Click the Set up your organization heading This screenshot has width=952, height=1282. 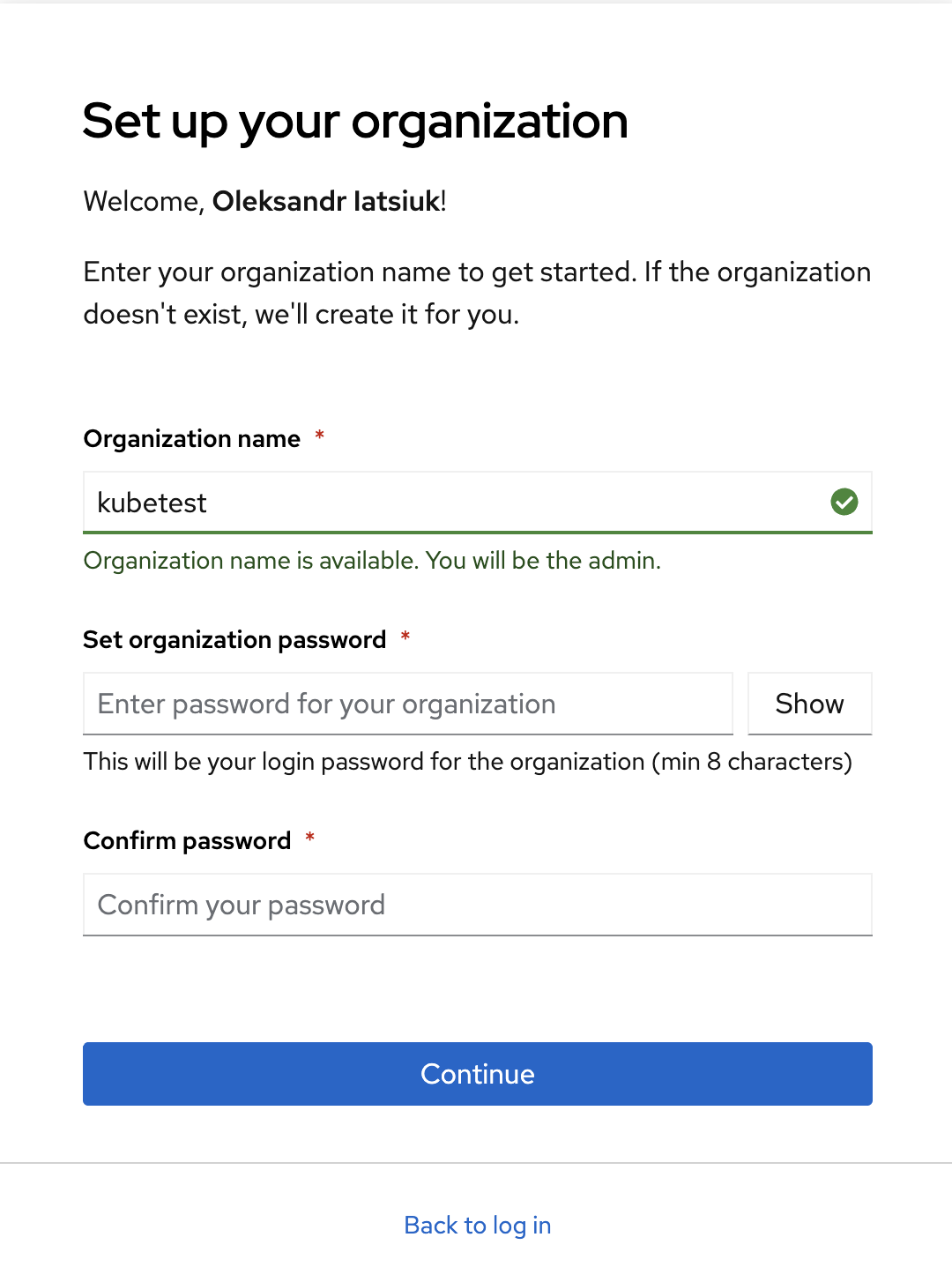click(x=354, y=122)
